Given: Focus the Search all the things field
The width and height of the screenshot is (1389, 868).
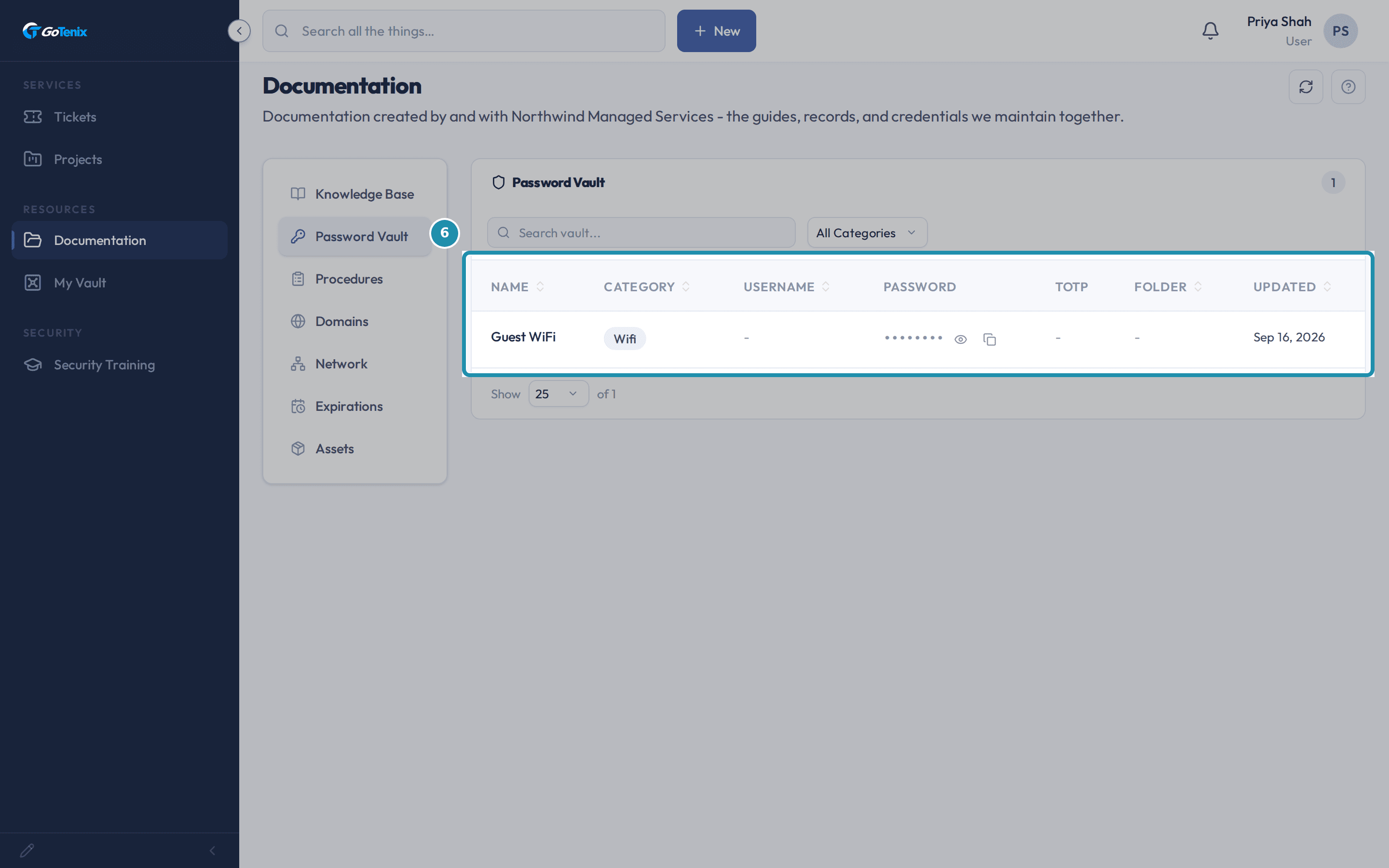Looking at the screenshot, I should pyautogui.click(x=464, y=31).
